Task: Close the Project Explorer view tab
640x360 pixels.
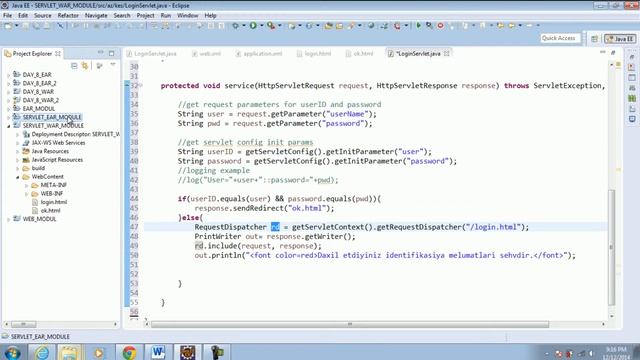Action: [x=58, y=53]
